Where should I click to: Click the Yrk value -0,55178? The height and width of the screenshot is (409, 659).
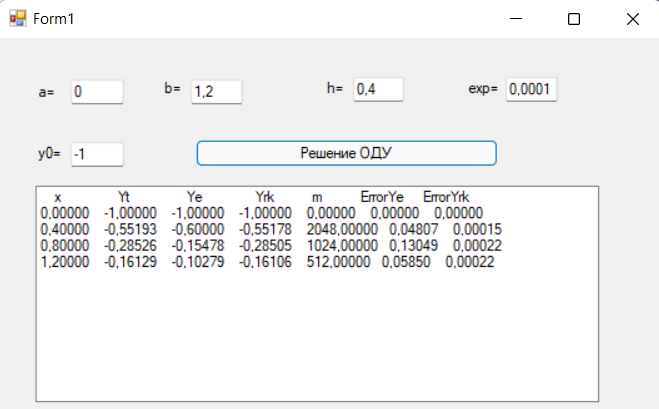pos(265,230)
